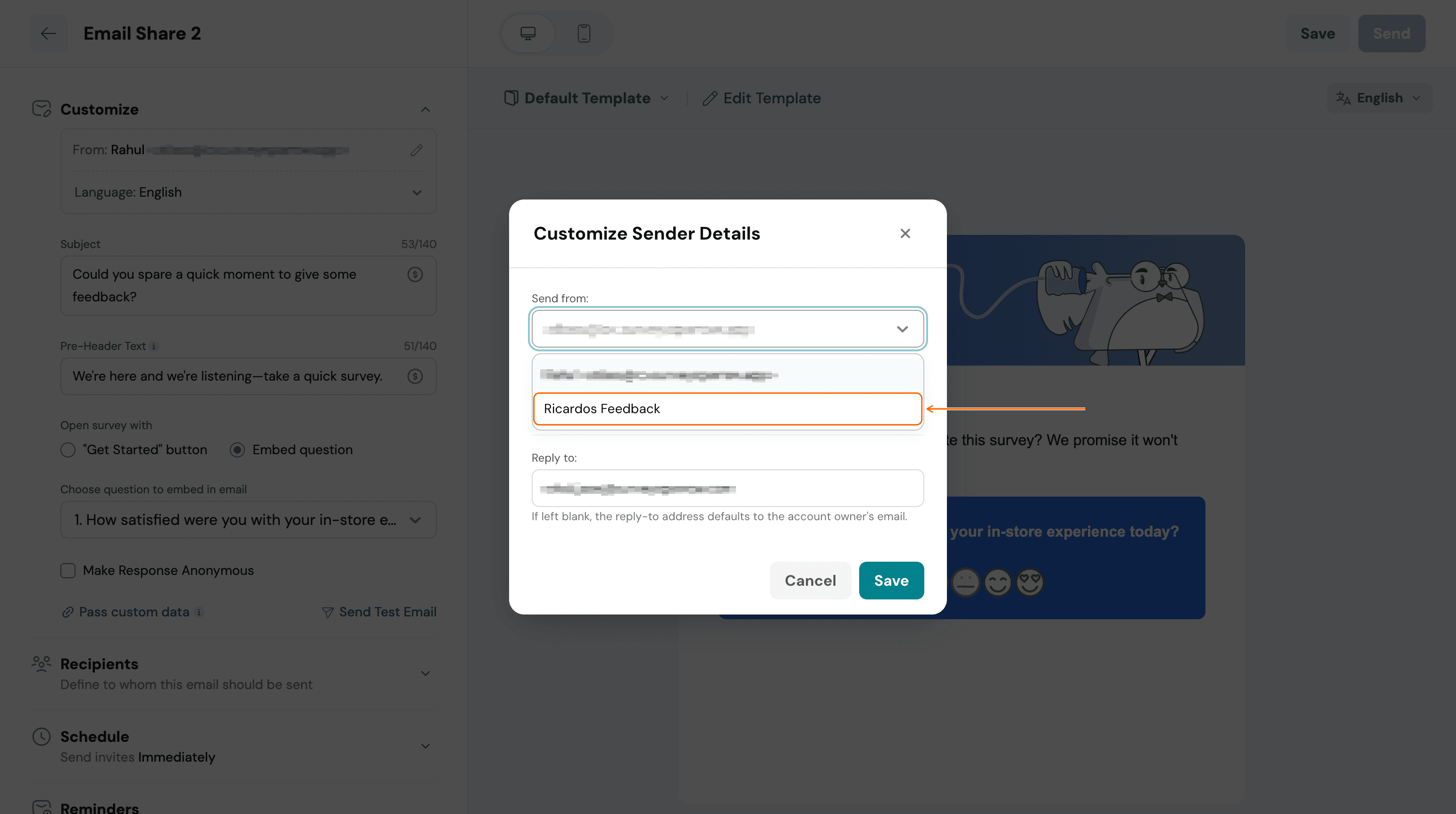
Task: Switch to desktop preview icon
Action: [x=528, y=33]
